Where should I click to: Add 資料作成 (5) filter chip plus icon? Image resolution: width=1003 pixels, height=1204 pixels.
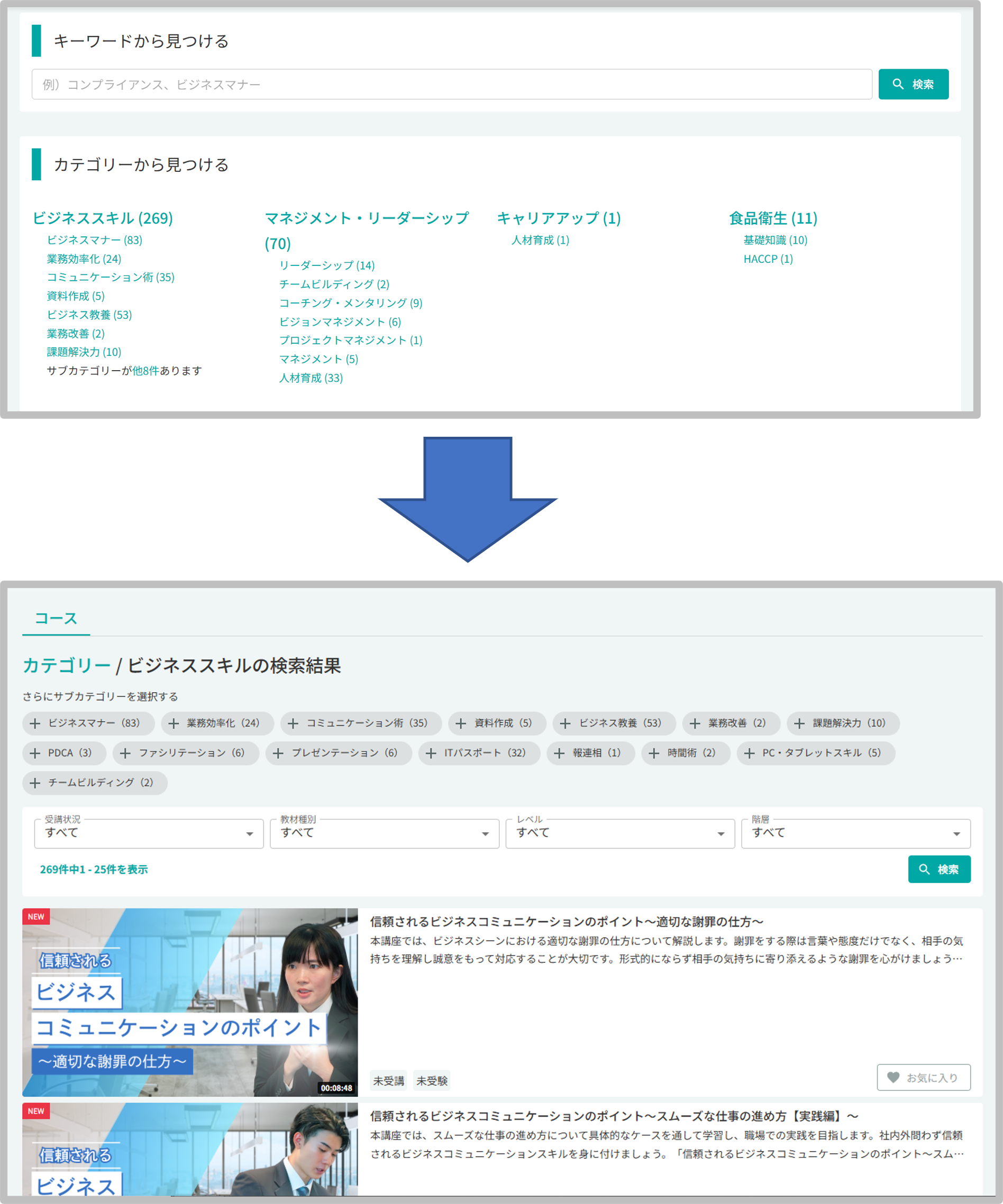coord(461,723)
